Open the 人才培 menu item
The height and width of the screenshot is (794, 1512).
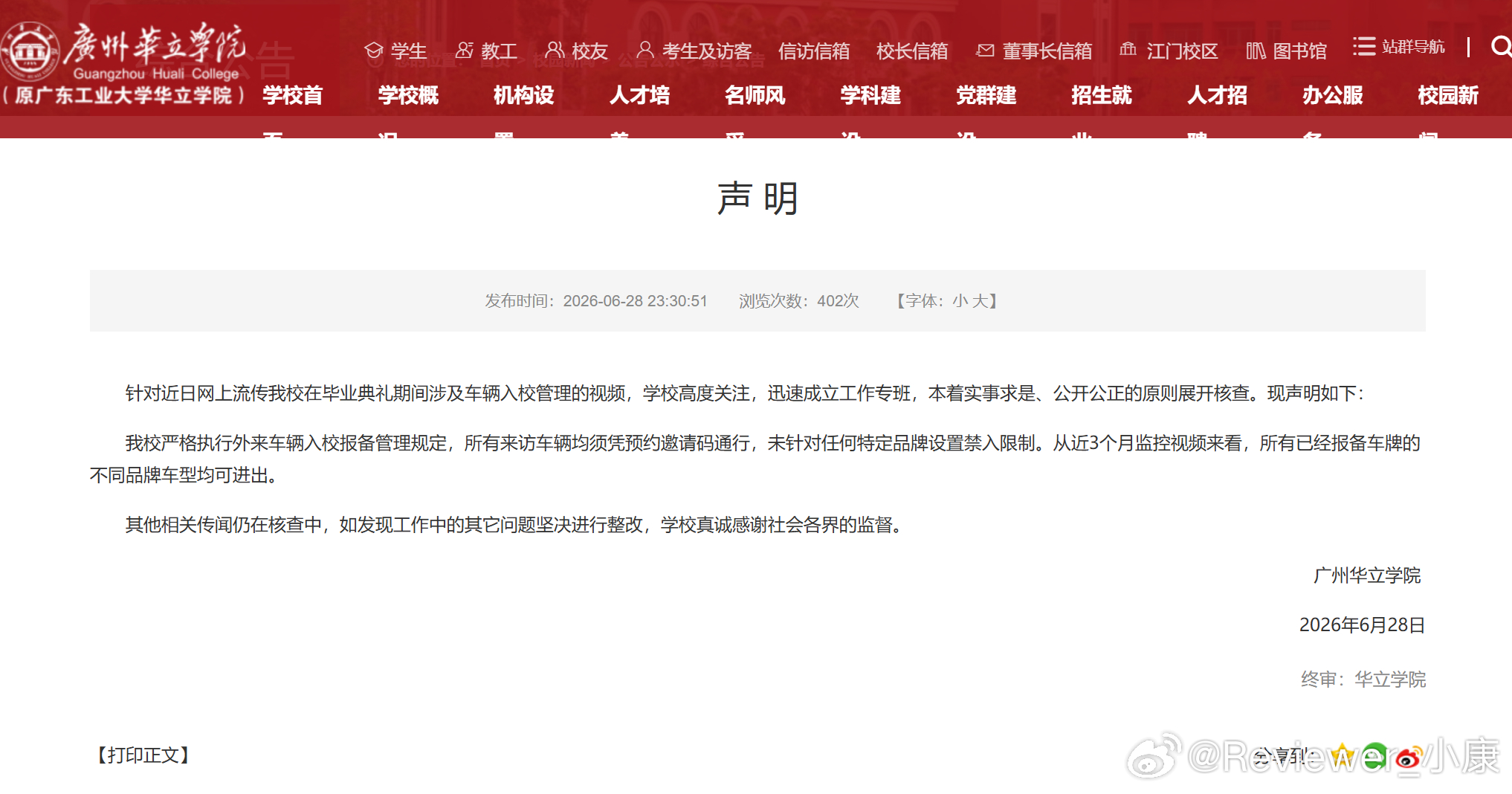pyautogui.click(x=639, y=95)
